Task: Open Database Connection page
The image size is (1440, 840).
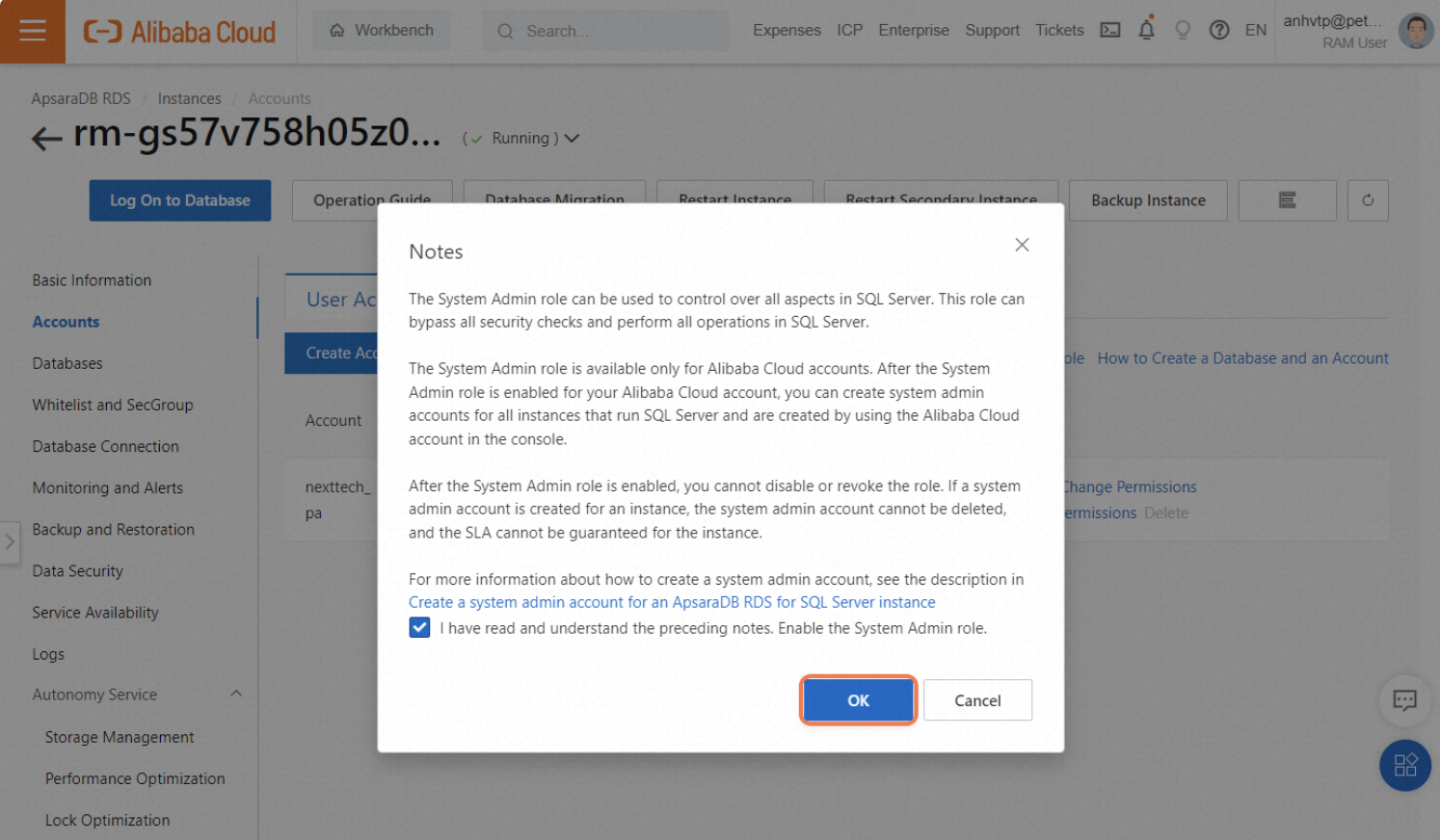Action: pos(106,446)
